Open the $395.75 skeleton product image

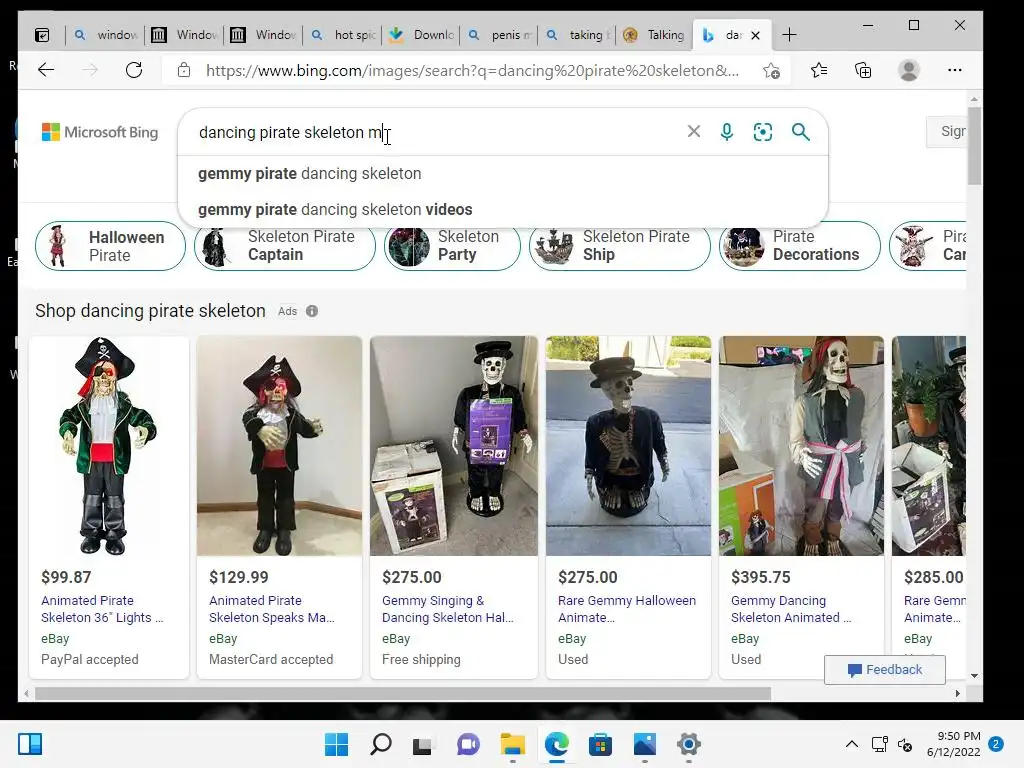(x=801, y=446)
